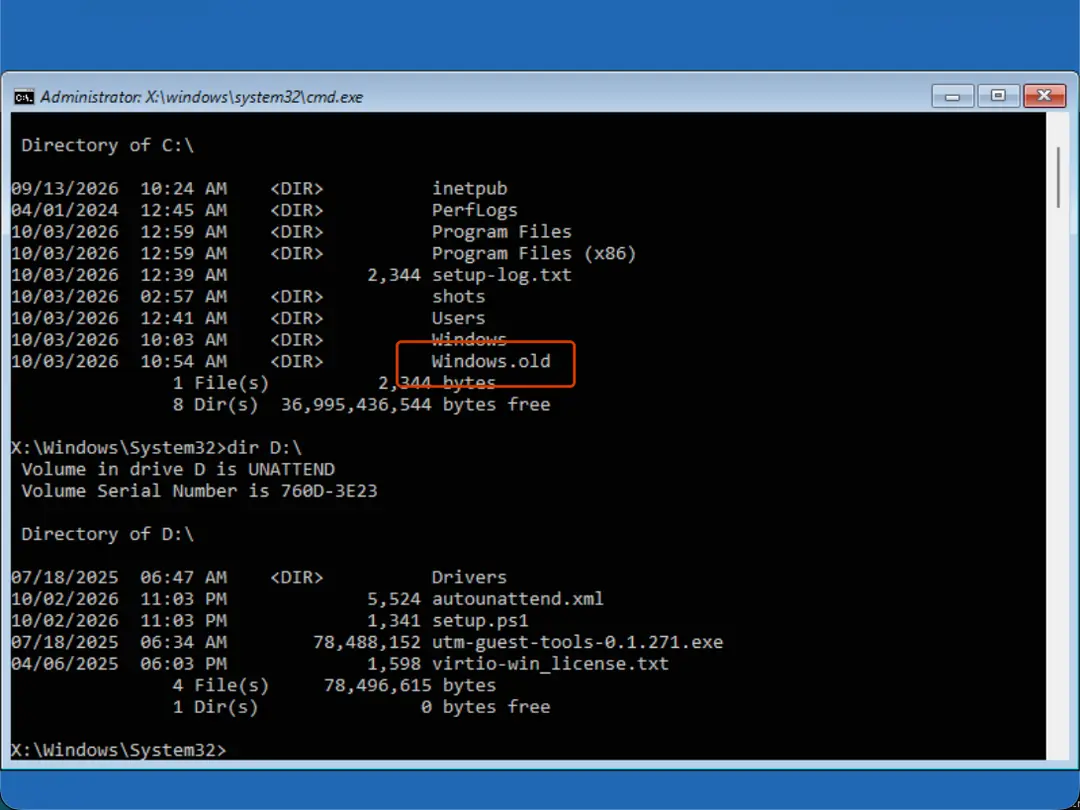The width and height of the screenshot is (1080, 810).
Task: Minimize the Administrator cmd.exe window
Action: click(x=953, y=96)
